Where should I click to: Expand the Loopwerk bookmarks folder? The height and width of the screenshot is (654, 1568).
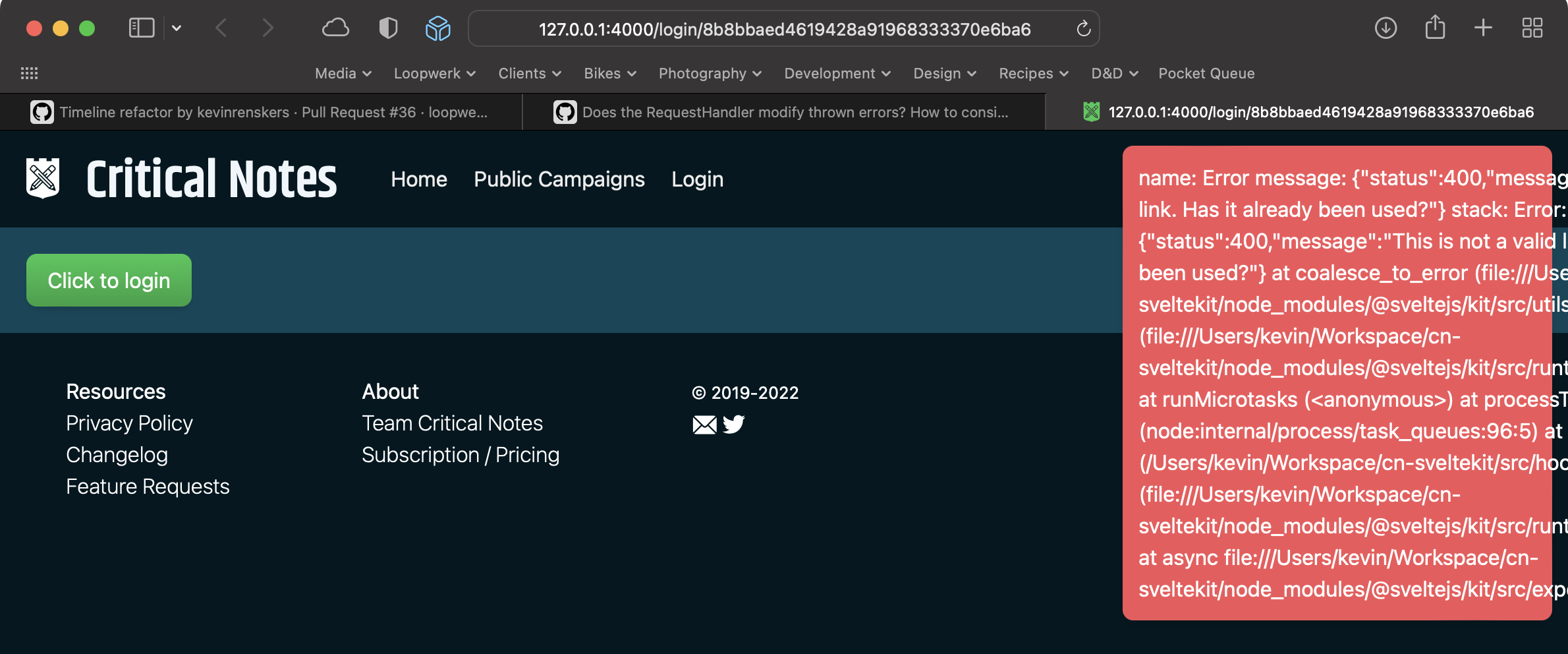[435, 73]
